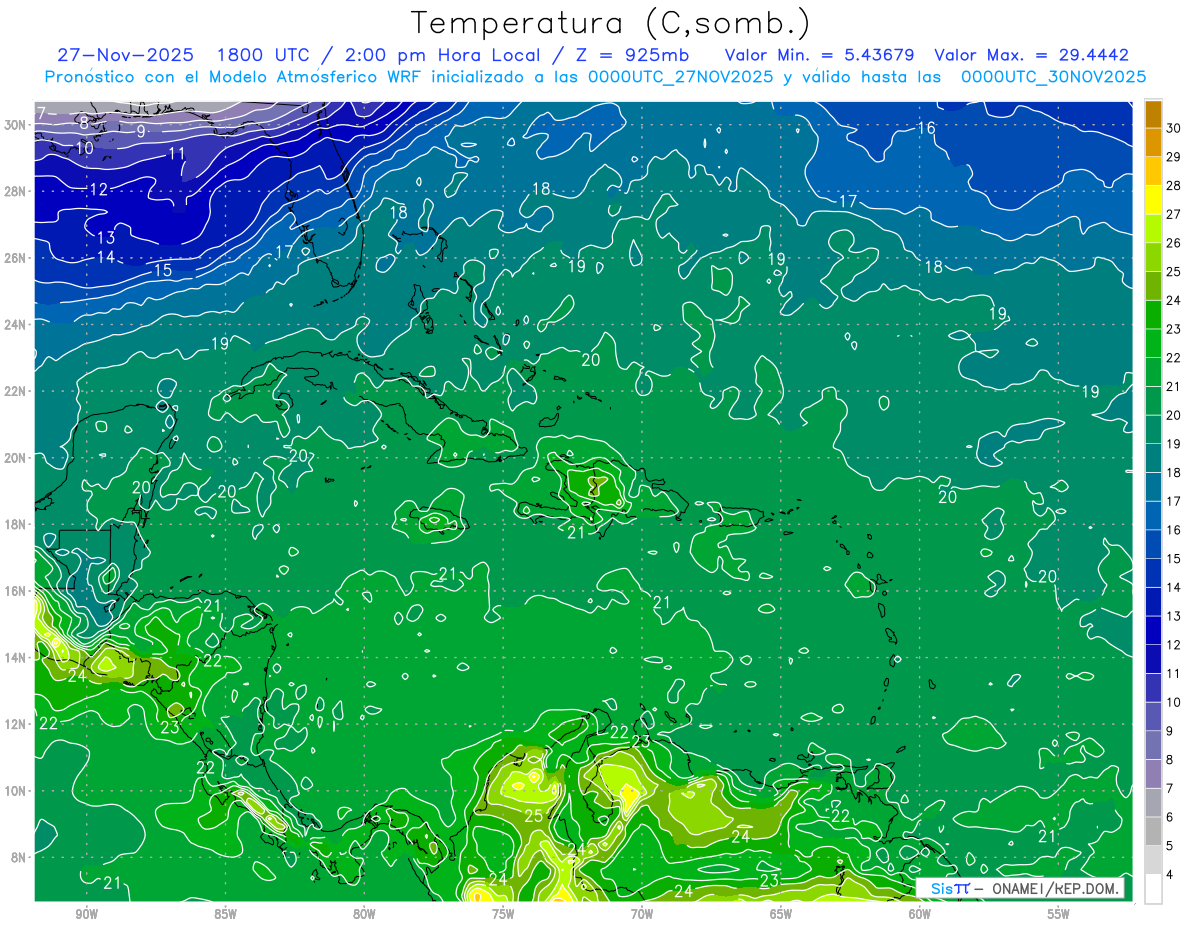Viewport: 1200px width, 927px height.
Task: Click the yellow color bar segment between 27 and 28
Action: point(1153,200)
